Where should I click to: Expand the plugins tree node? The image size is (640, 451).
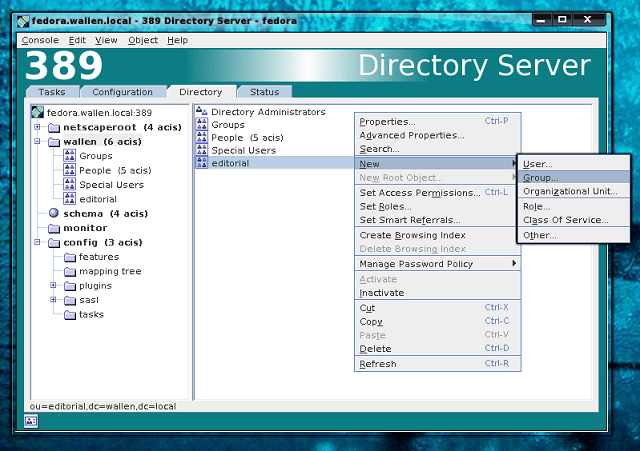pos(53,285)
